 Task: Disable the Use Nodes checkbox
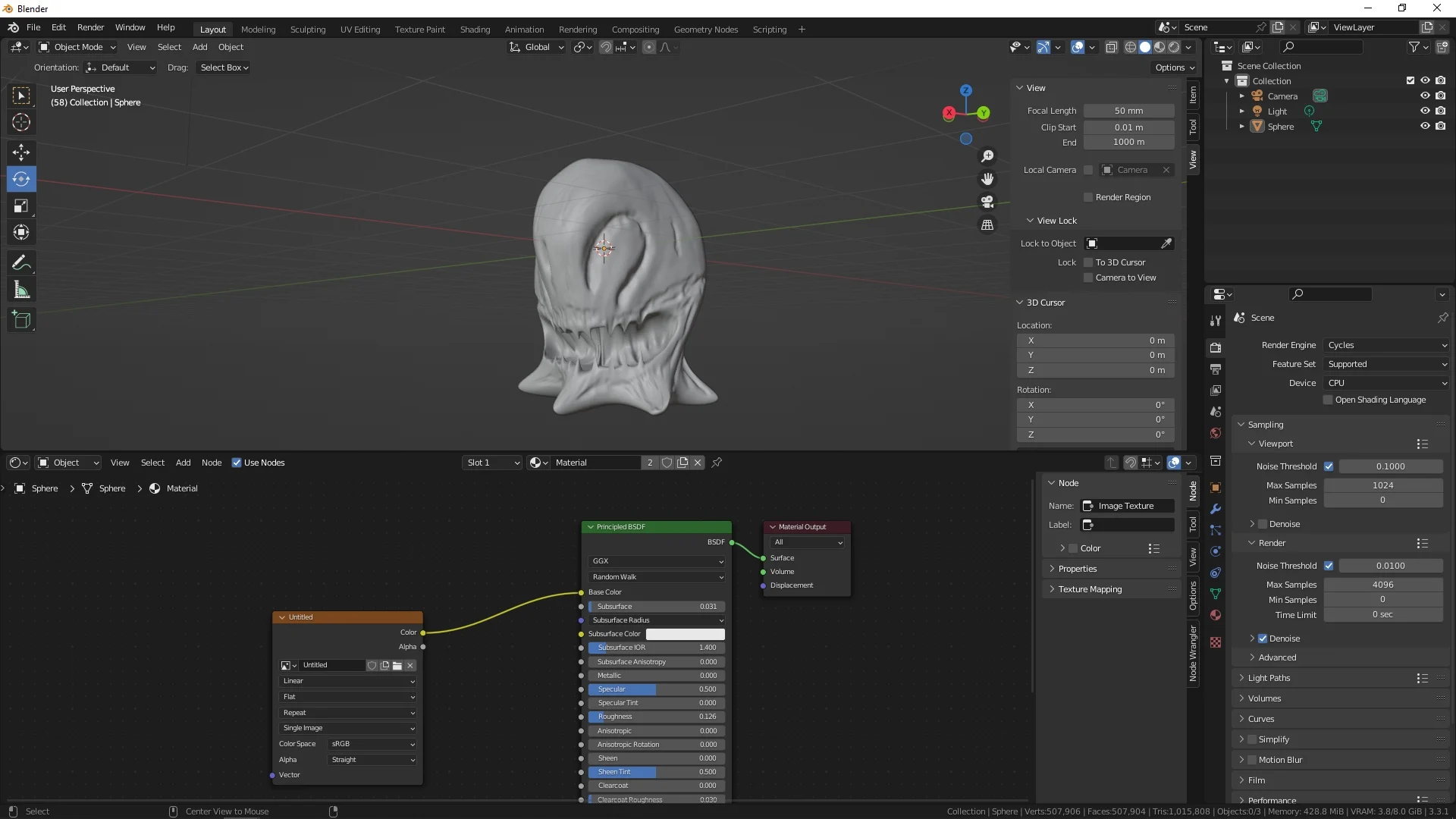click(x=237, y=463)
